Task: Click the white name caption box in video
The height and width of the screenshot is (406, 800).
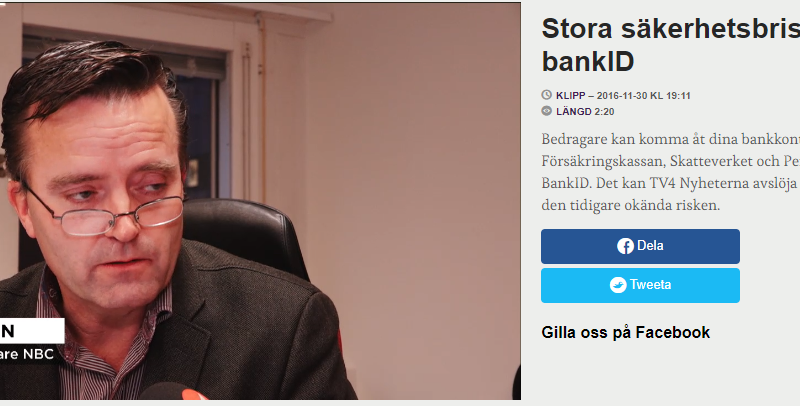Action: click(32, 331)
